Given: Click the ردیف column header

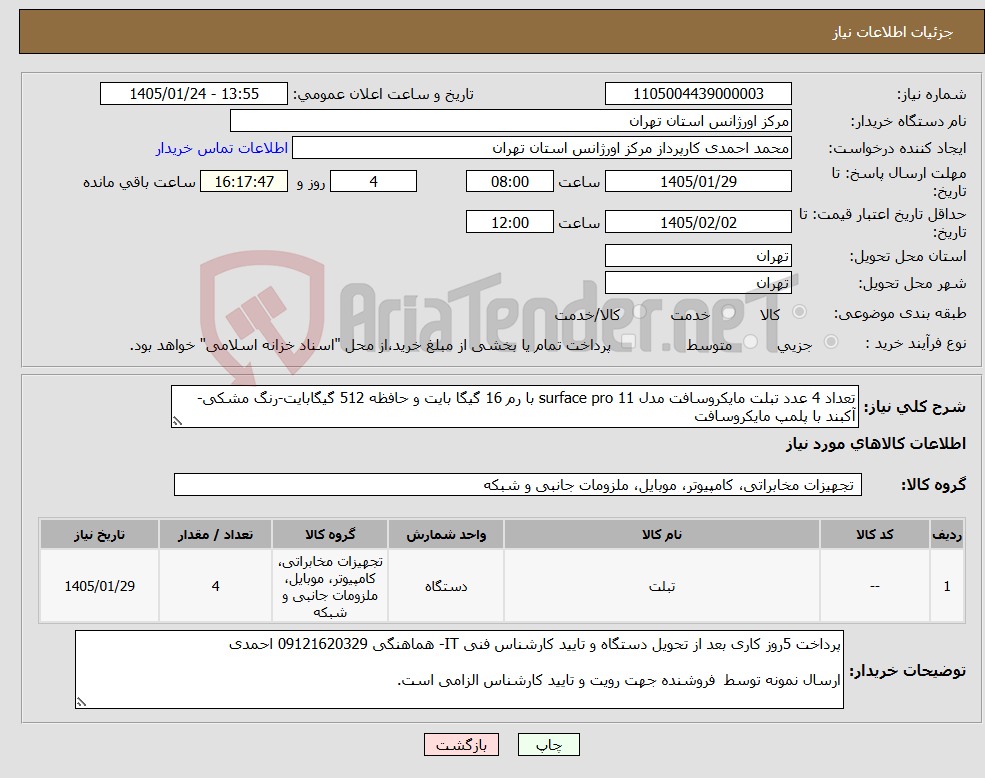Looking at the screenshot, I should (x=947, y=534).
